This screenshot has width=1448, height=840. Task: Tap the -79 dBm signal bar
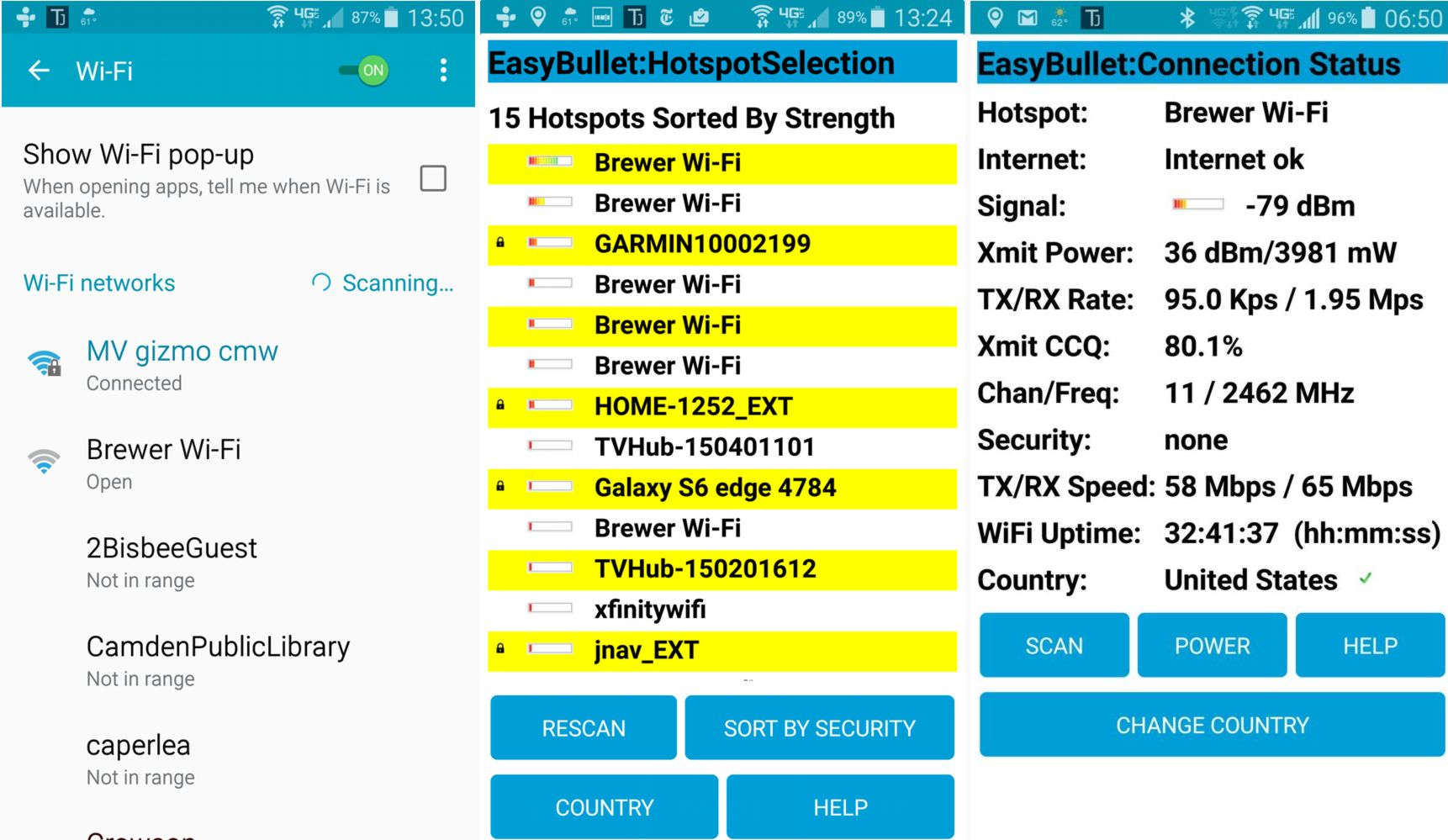tap(1198, 204)
